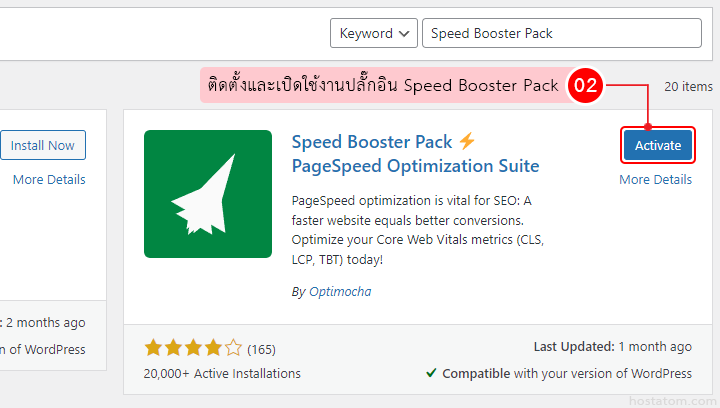Click the 20,000+ Active Installations text
720x408 pixels.
(222, 373)
